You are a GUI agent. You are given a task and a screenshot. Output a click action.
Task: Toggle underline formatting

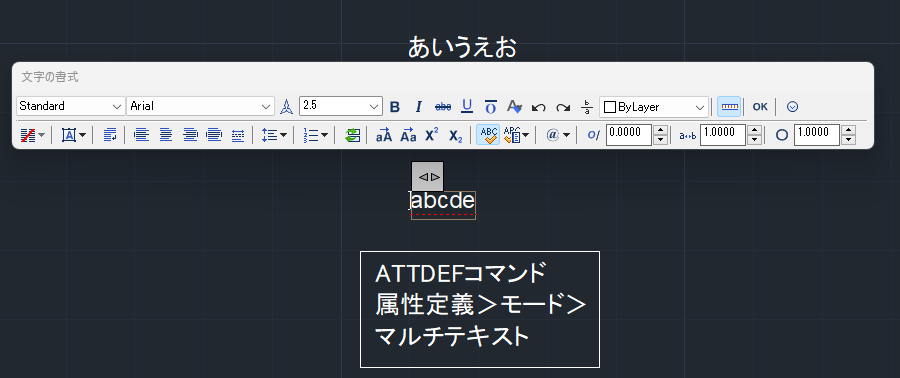coord(467,107)
